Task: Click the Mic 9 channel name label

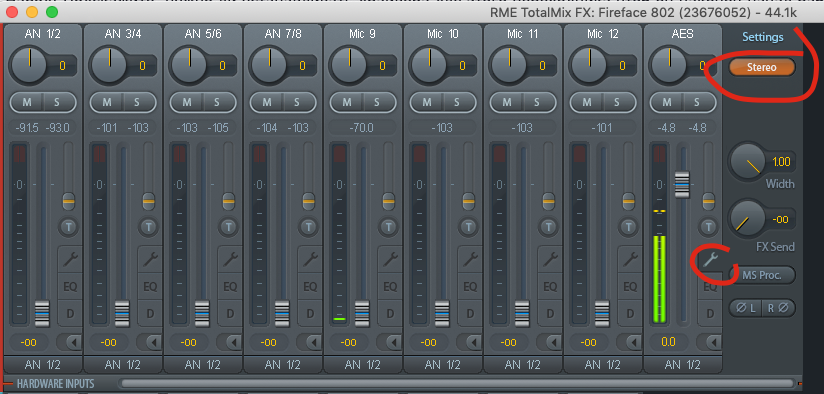Action: coord(362,34)
